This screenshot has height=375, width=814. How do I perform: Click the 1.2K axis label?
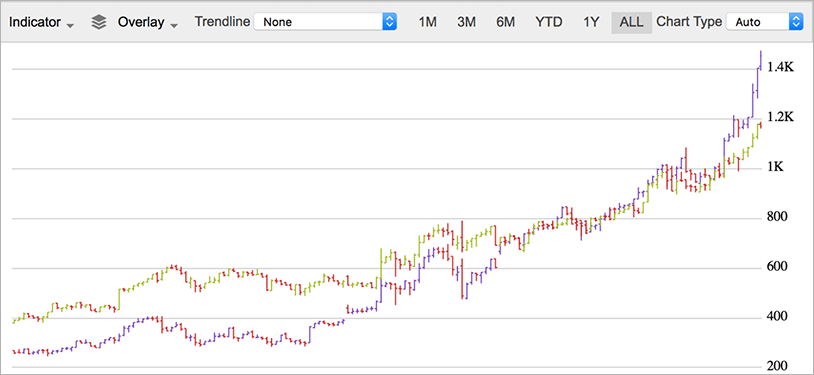(x=781, y=117)
